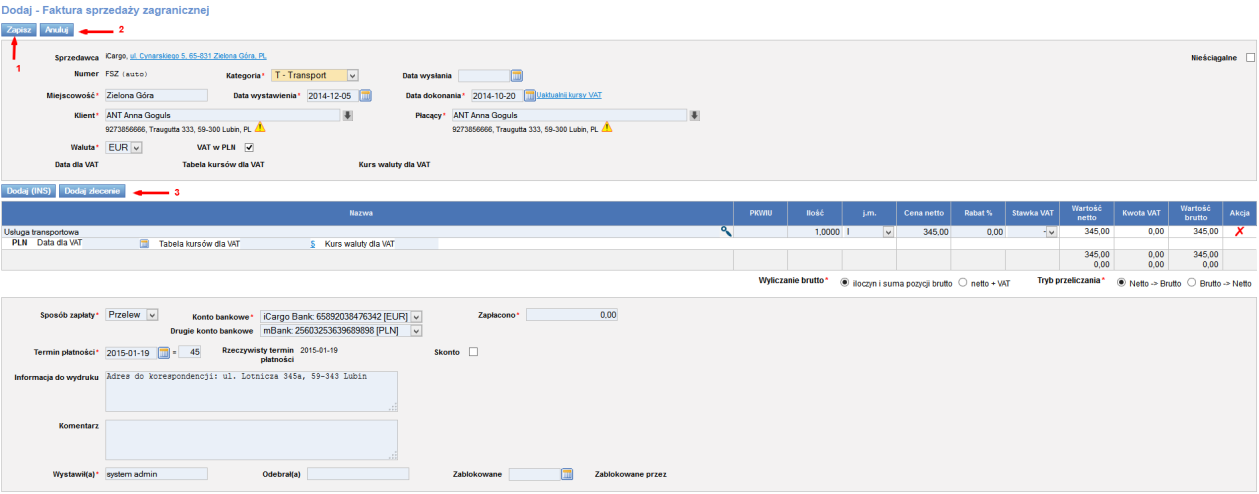Click the Klient field ANT Anna Goguls
1259x494 pixels.
[222, 115]
